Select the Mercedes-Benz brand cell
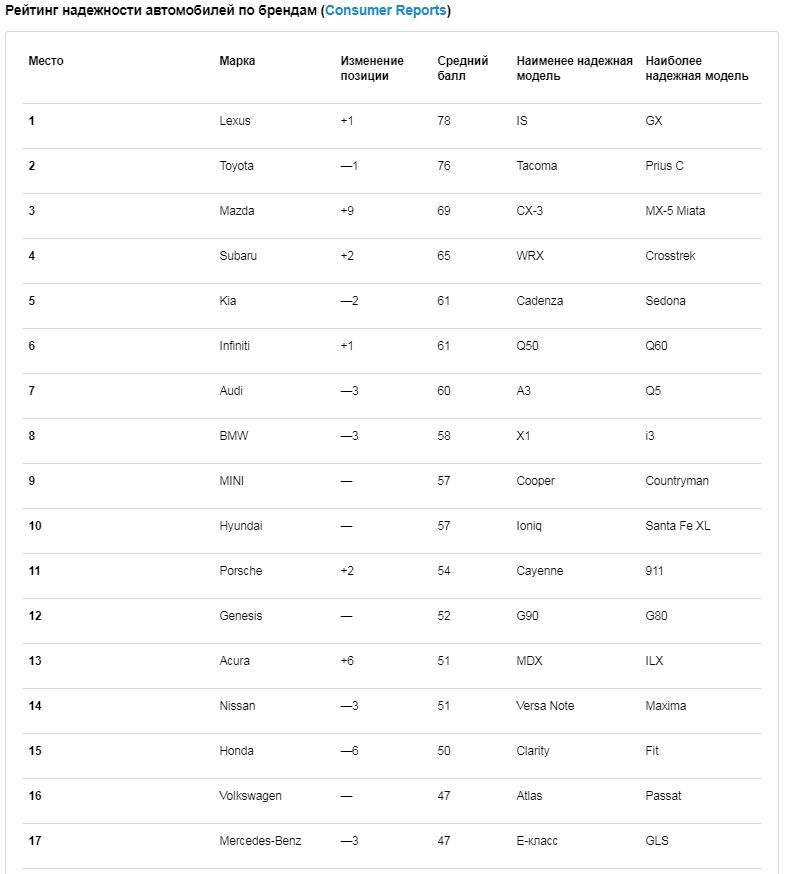The image size is (785, 874). click(260, 841)
